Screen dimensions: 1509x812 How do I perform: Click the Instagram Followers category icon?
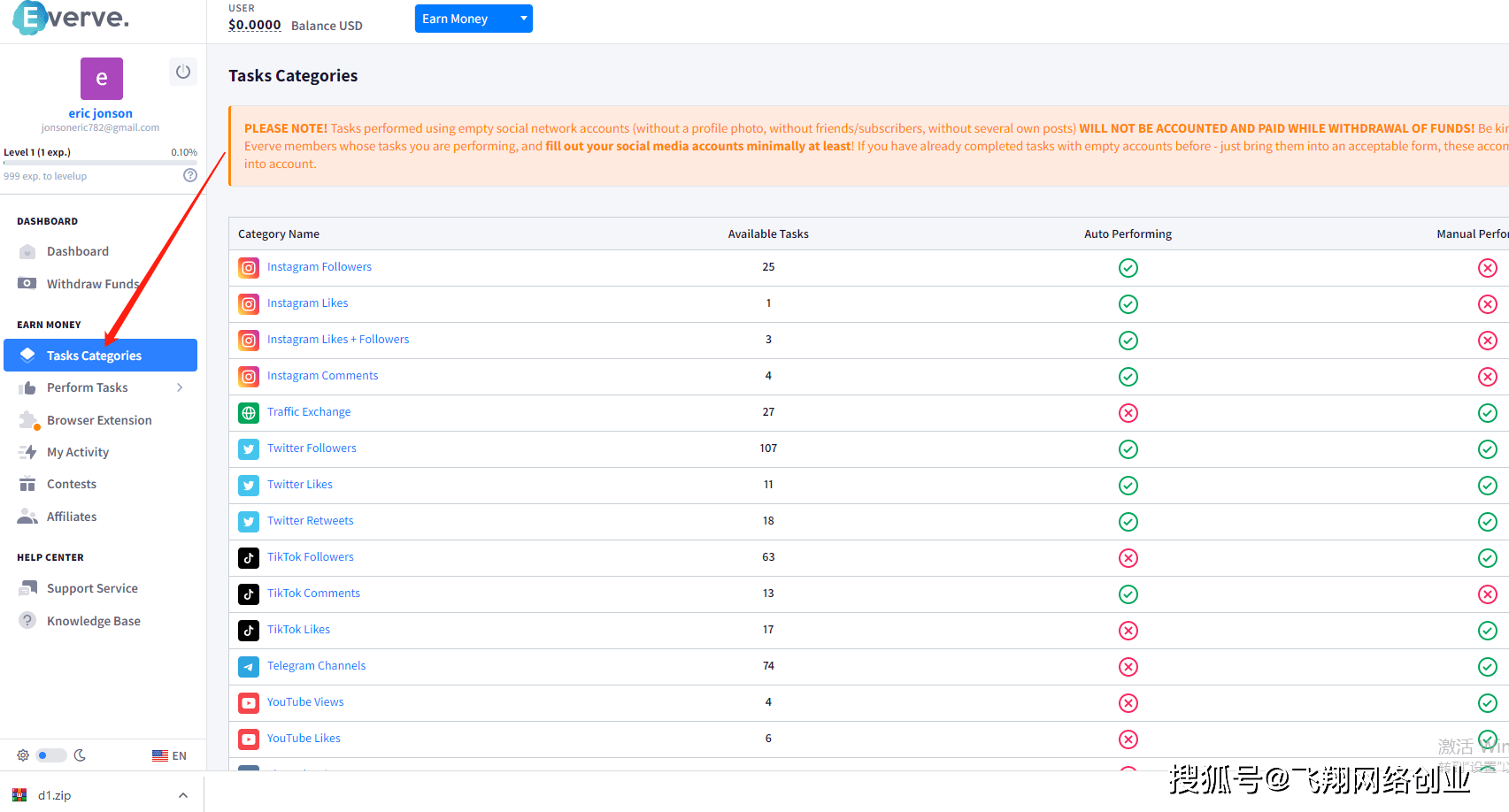pyautogui.click(x=249, y=267)
